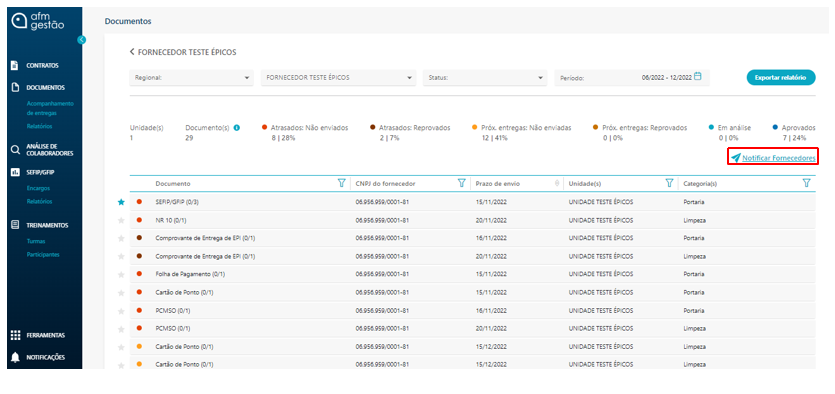Open the calendar icon in the Período field
The width and height of the screenshot is (835, 394).
(698, 77)
